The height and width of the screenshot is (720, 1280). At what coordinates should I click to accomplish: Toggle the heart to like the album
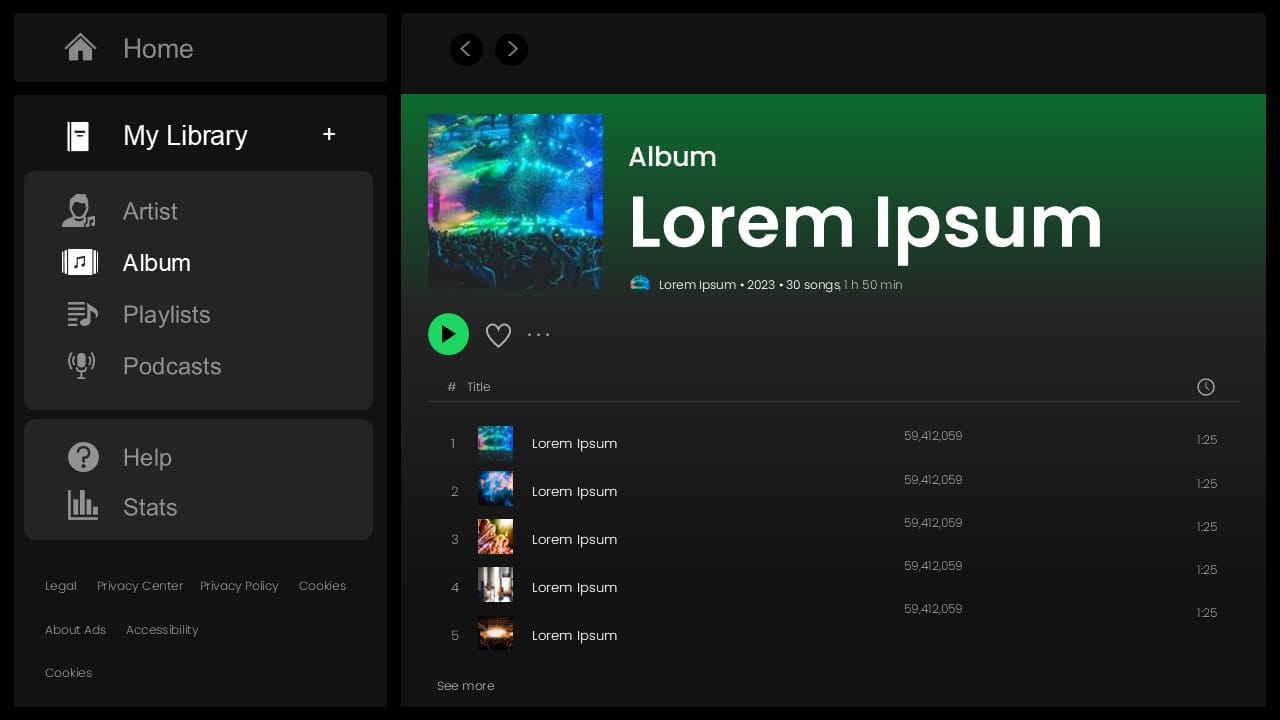point(498,334)
